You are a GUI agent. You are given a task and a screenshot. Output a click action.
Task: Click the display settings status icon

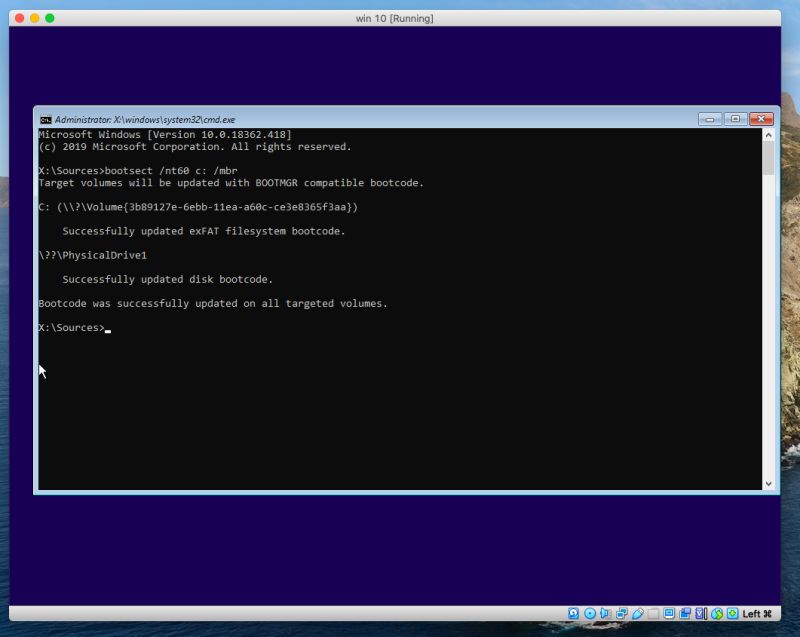point(667,612)
